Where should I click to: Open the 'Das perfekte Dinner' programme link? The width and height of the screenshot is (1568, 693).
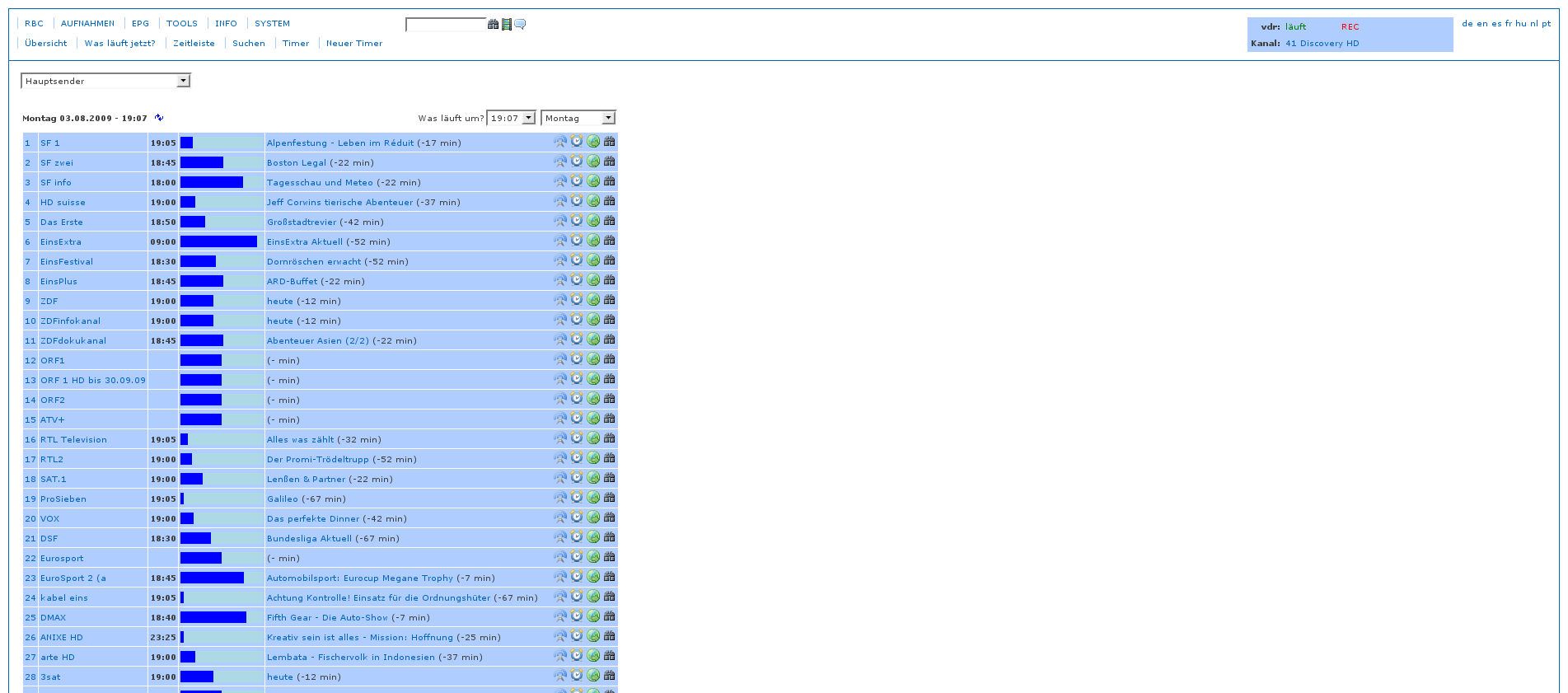(x=313, y=519)
